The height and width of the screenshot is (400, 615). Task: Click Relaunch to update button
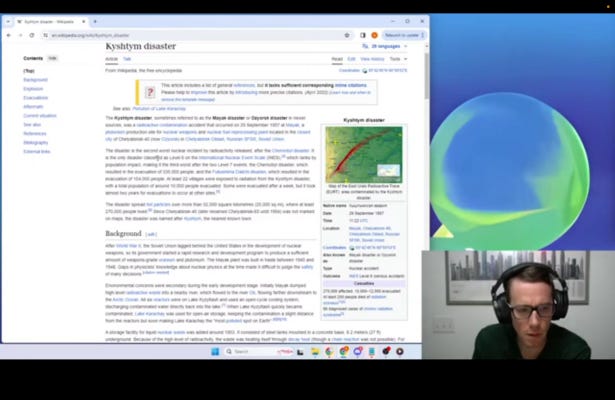coord(402,35)
